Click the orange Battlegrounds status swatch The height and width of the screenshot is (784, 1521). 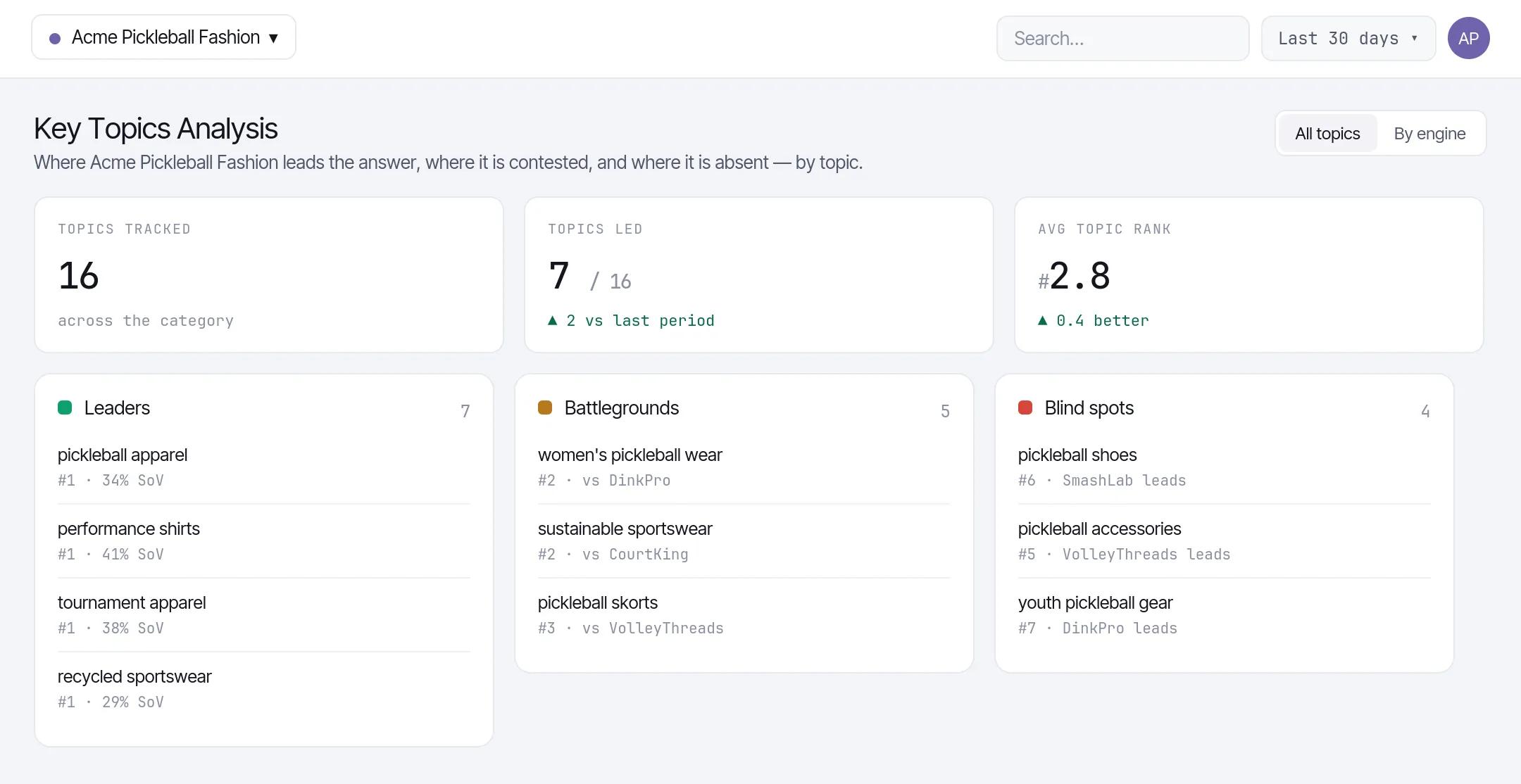point(545,407)
